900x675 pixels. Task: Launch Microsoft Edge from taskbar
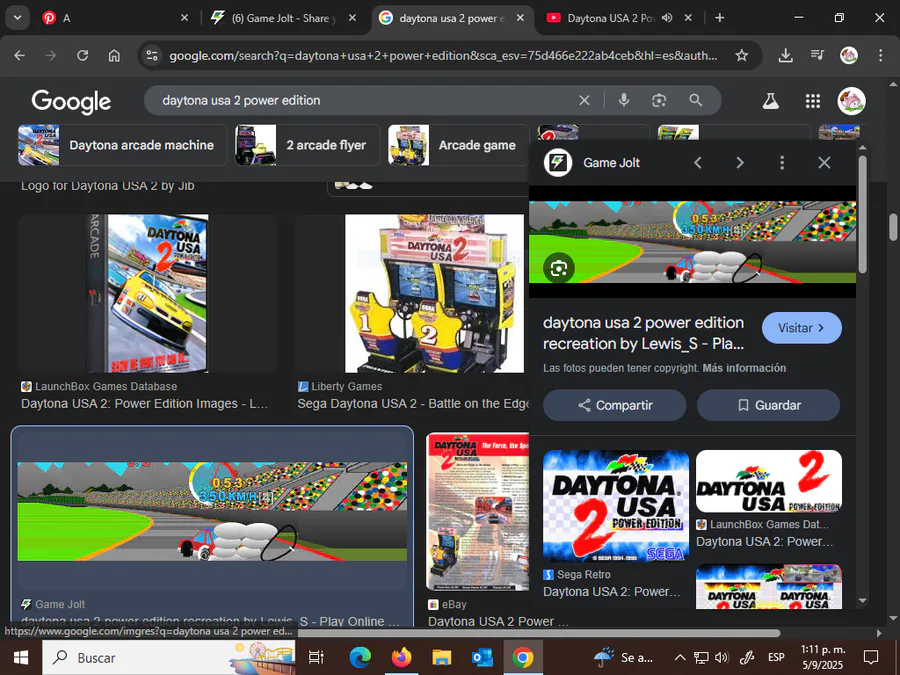(360, 657)
